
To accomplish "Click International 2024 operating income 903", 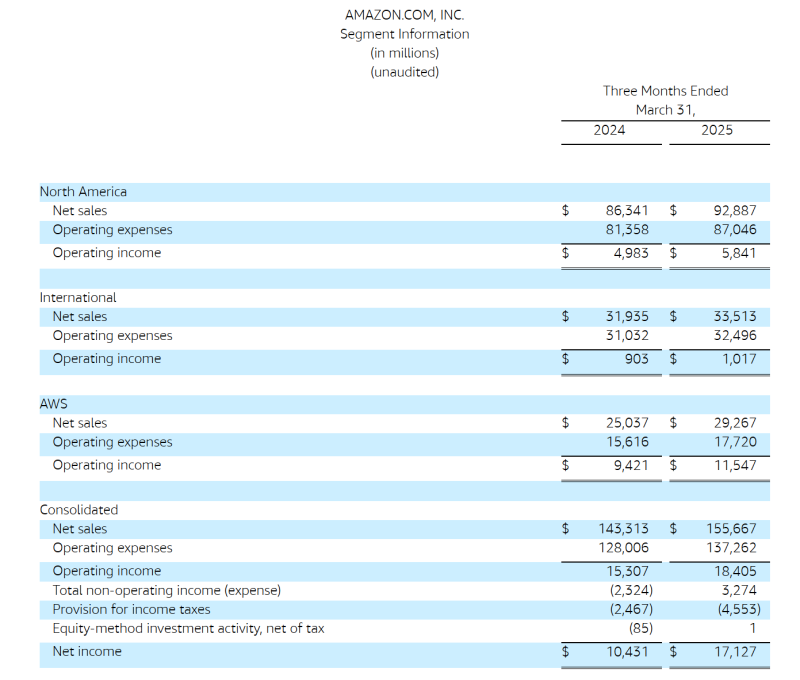I will coord(635,359).
